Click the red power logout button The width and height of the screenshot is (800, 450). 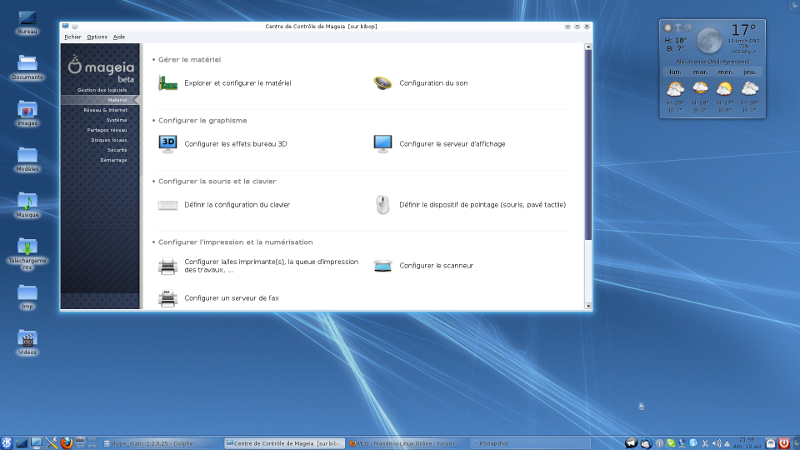(x=784, y=443)
